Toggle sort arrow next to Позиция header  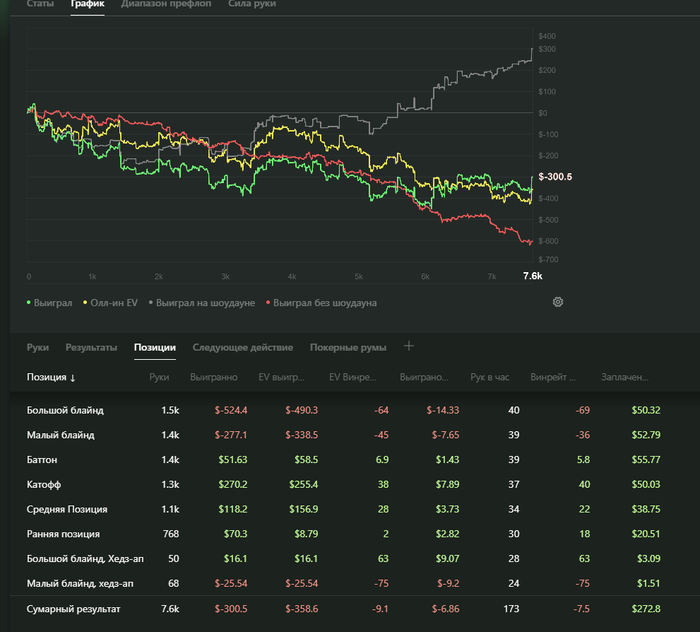pyautogui.click(x=73, y=378)
